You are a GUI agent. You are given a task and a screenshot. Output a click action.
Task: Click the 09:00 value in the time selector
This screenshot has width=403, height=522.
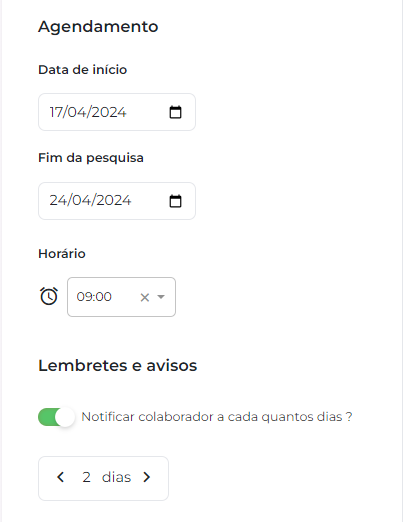94,296
